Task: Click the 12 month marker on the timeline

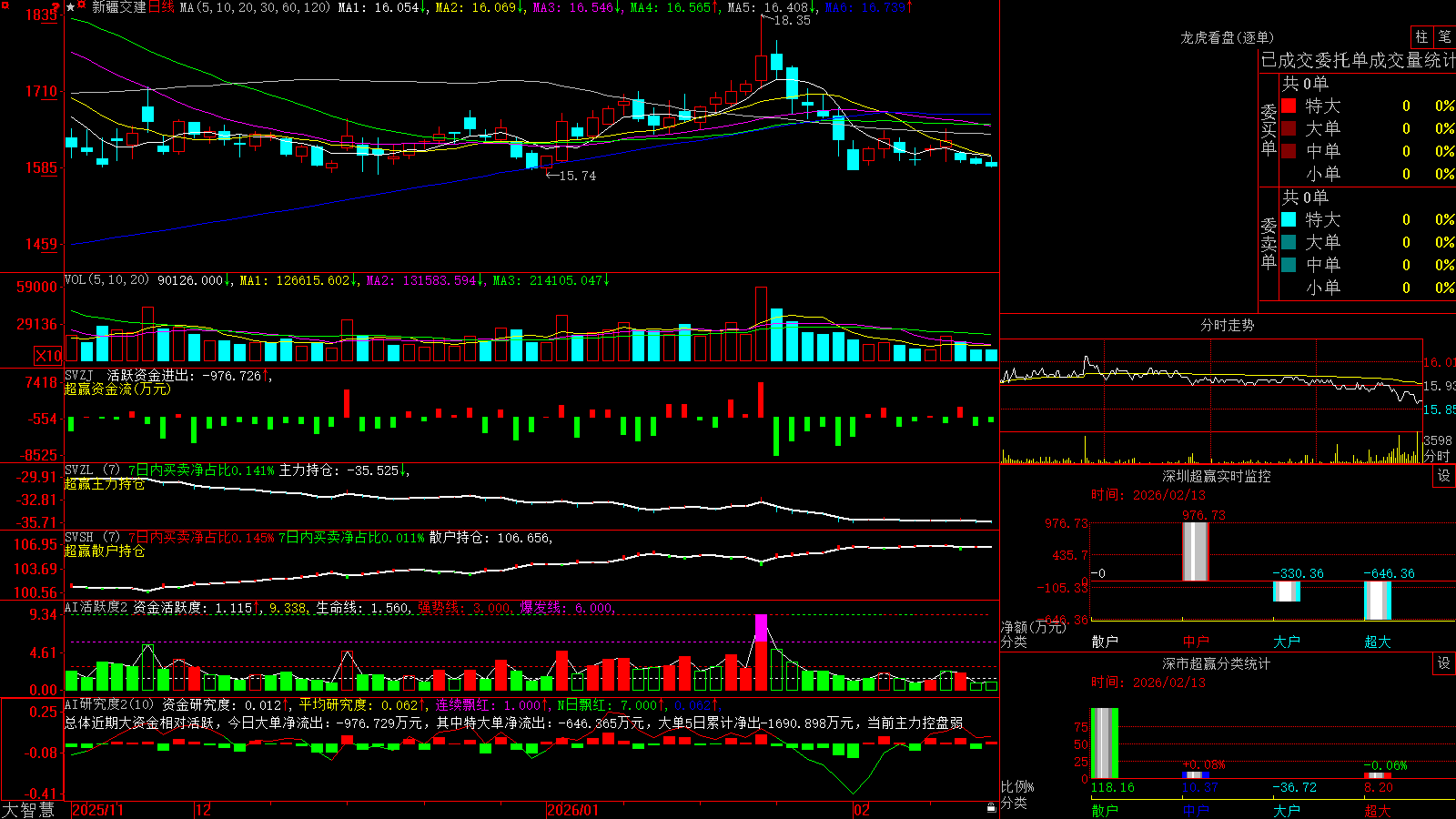Action: pos(204,810)
